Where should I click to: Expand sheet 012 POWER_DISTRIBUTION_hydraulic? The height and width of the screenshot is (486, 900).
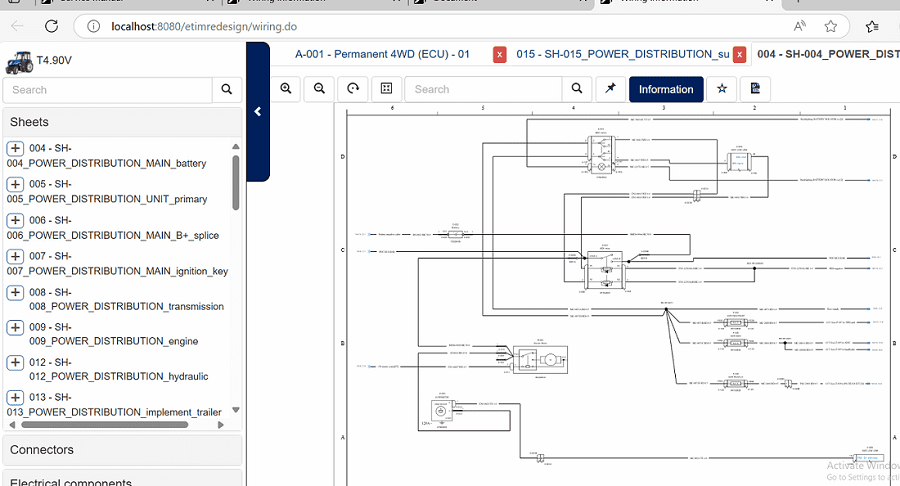point(16,362)
